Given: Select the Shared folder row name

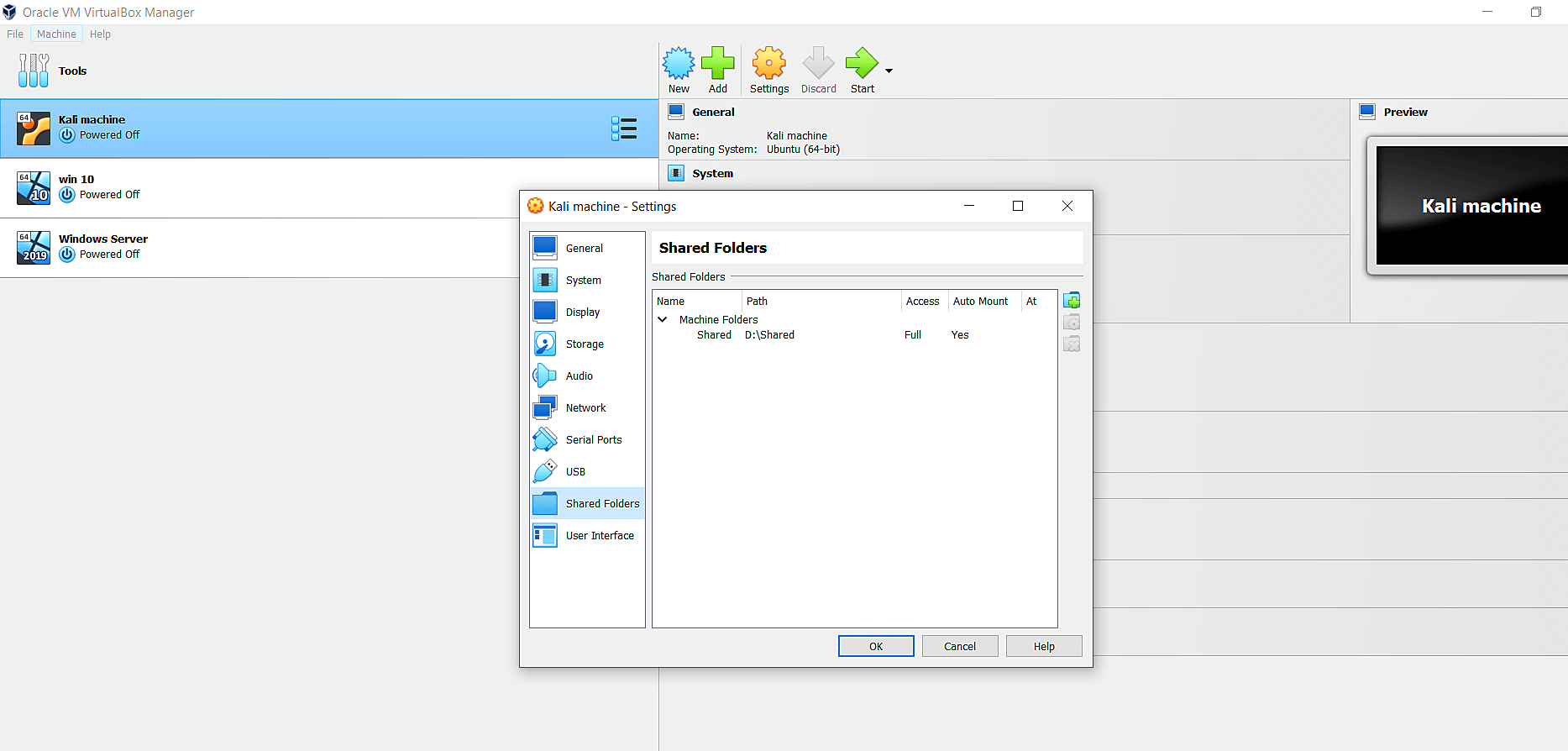Looking at the screenshot, I should pos(714,334).
